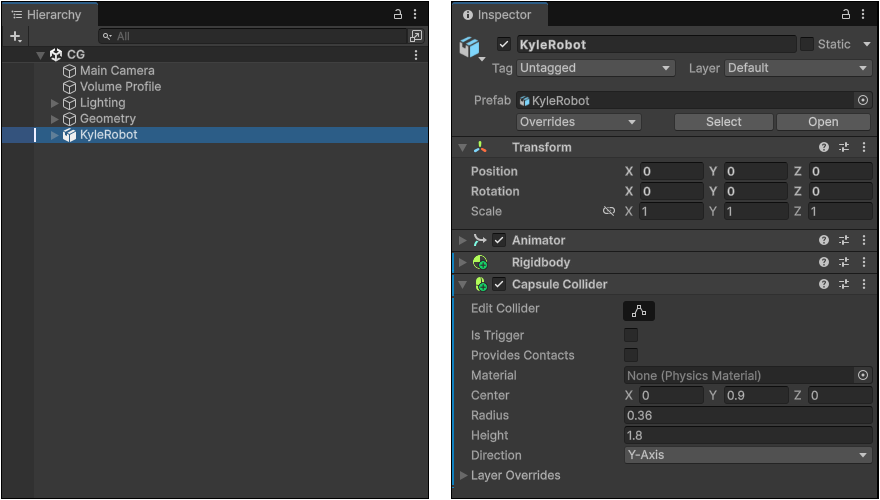Select Main Camera in Hierarchy
880x500 pixels.
[117, 71]
